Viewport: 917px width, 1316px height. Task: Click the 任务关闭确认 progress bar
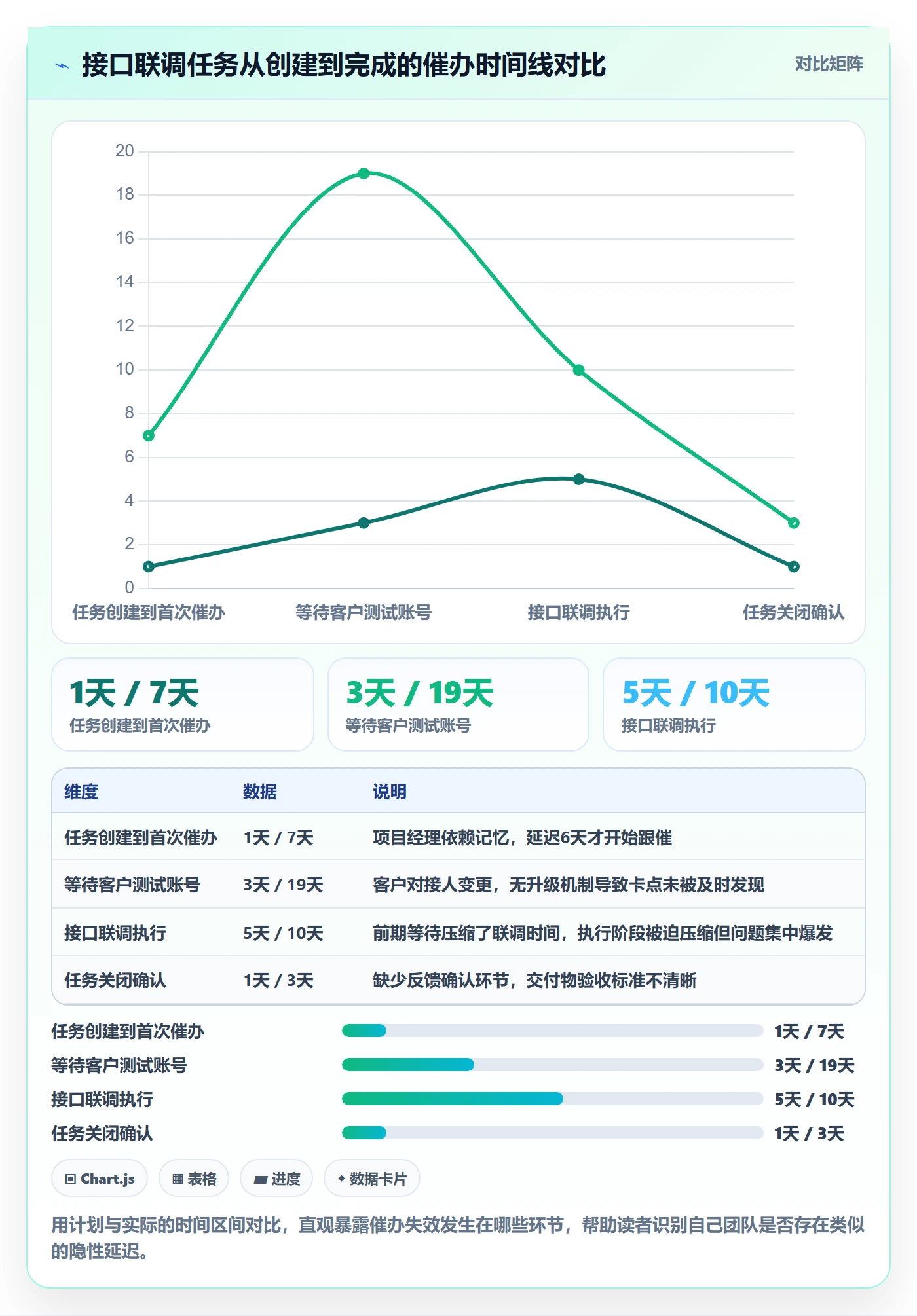pyautogui.click(x=552, y=1133)
